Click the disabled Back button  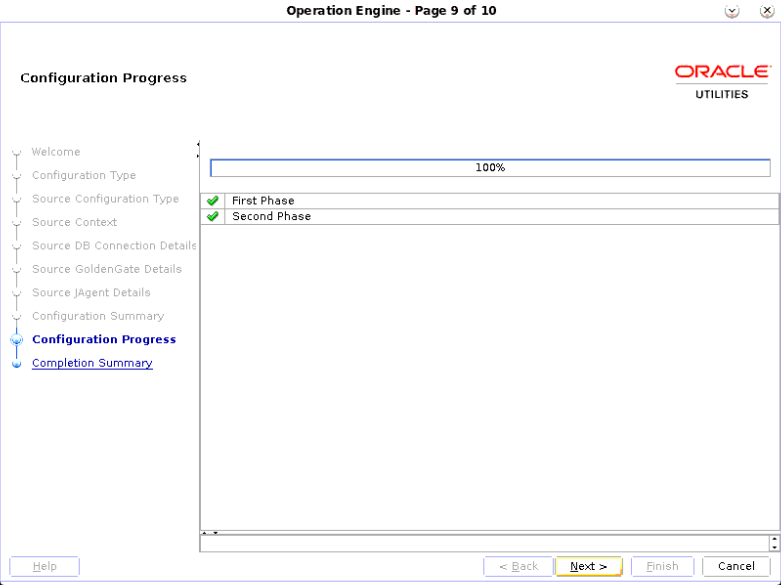tap(518, 566)
